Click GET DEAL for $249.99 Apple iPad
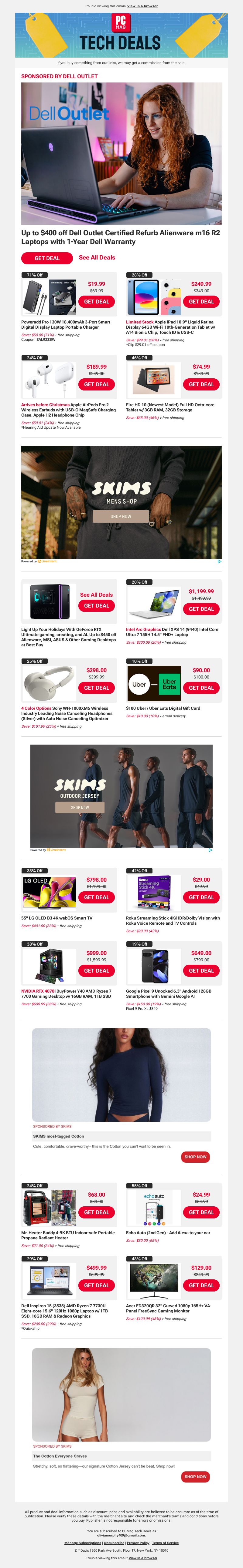243x1568 pixels. click(x=201, y=301)
